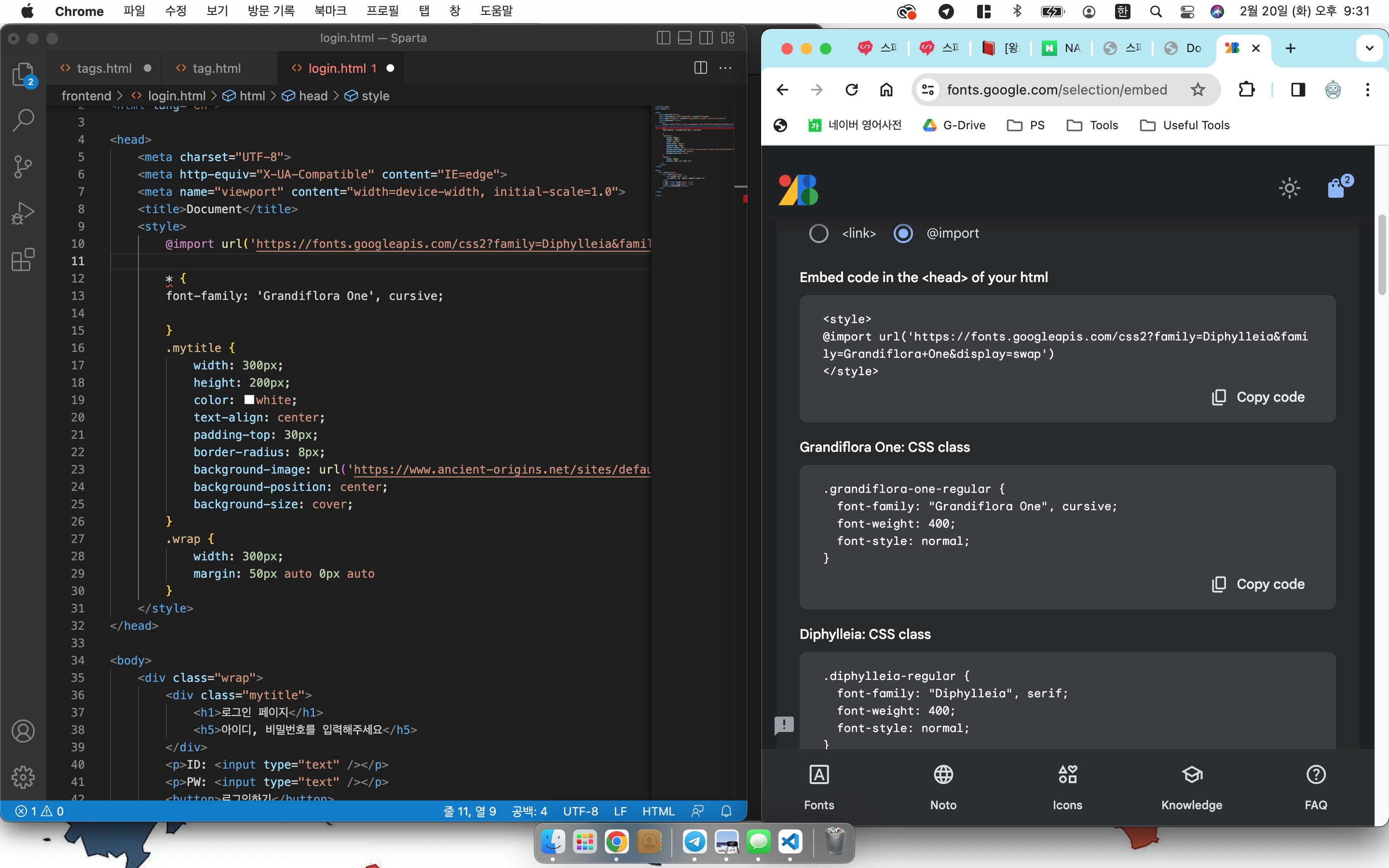Viewport: 1389px width, 868px height.
Task: Open the 네이버 영어사전 bookmark
Action: pyautogui.click(x=855, y=125)
